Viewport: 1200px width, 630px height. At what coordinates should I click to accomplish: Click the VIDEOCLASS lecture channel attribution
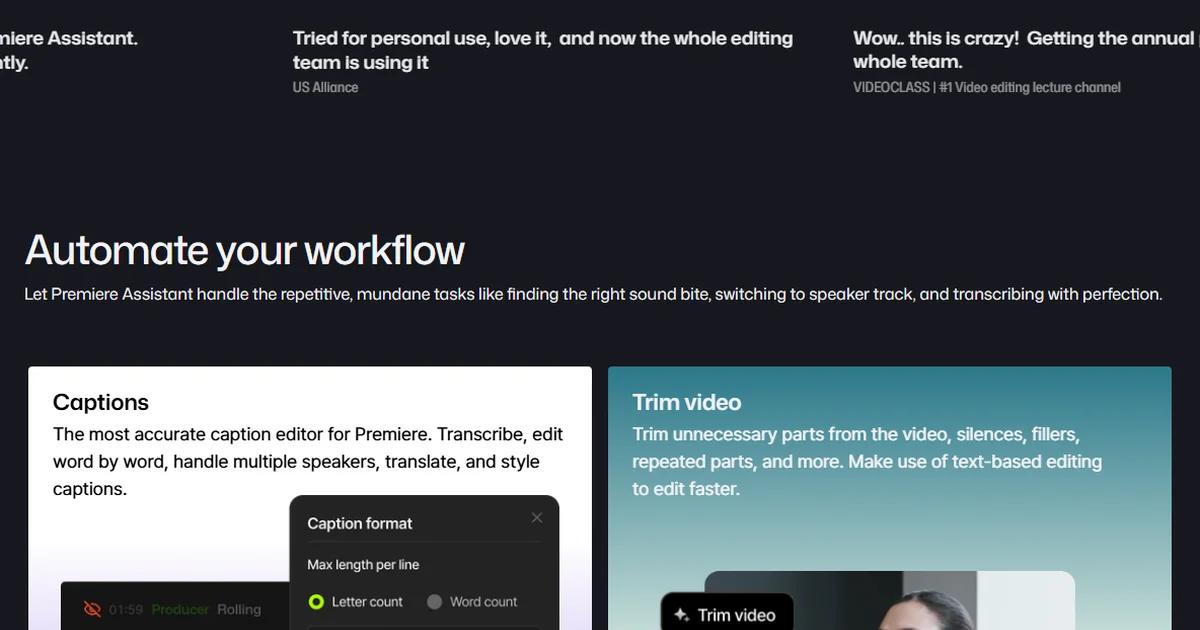[x=987, y=87]
